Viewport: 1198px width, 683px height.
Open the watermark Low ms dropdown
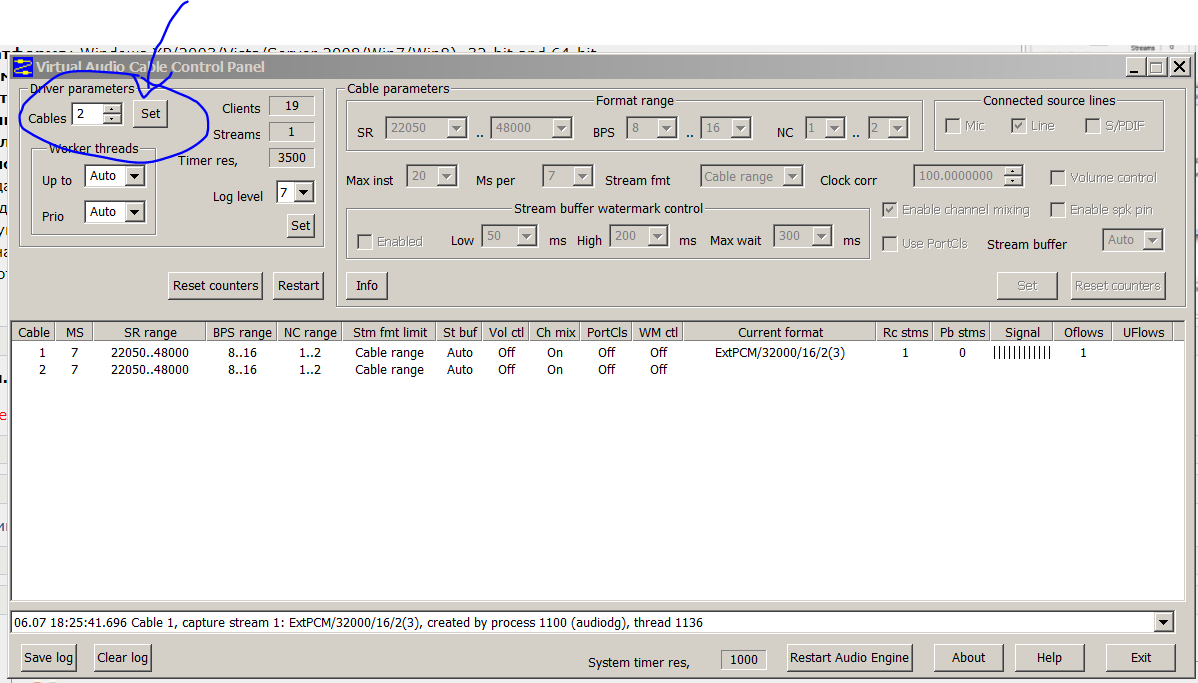(x=526, y=237)
